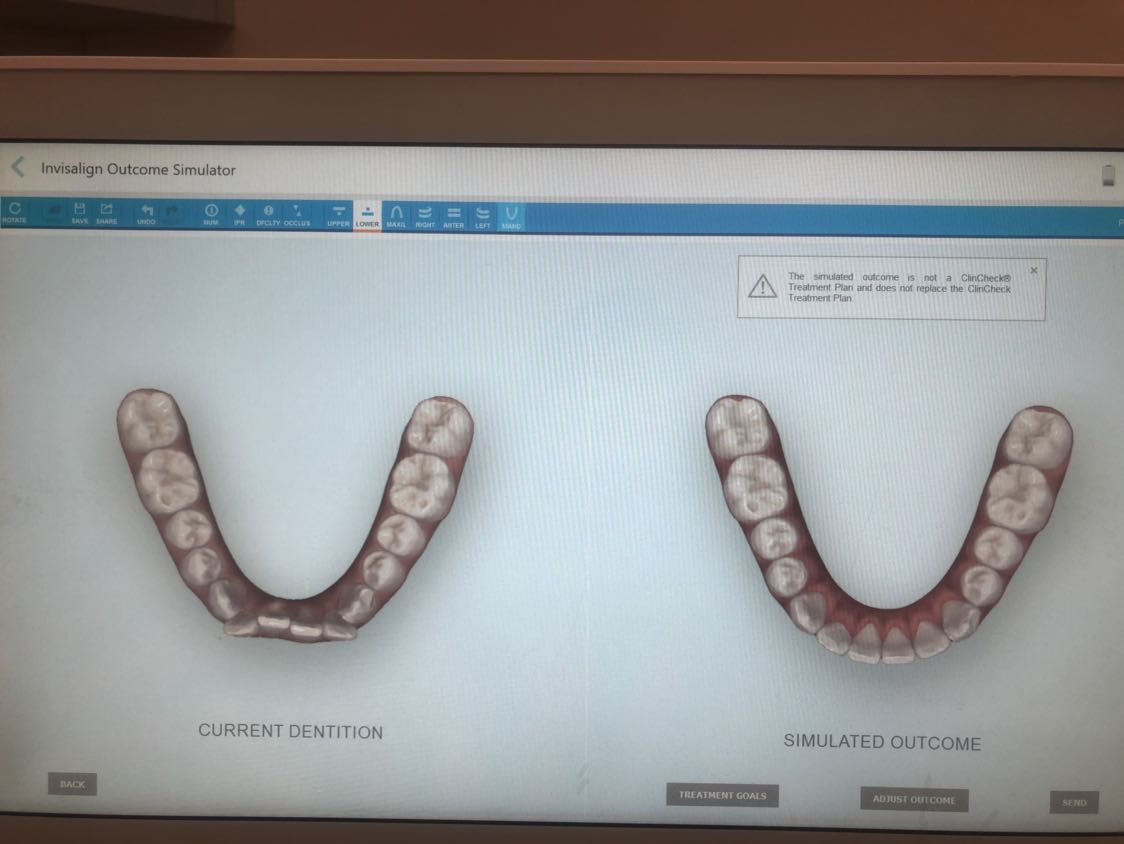Toggle the Lower arch view
Viewport: 1124px width, 844px height.
(367, 216)
